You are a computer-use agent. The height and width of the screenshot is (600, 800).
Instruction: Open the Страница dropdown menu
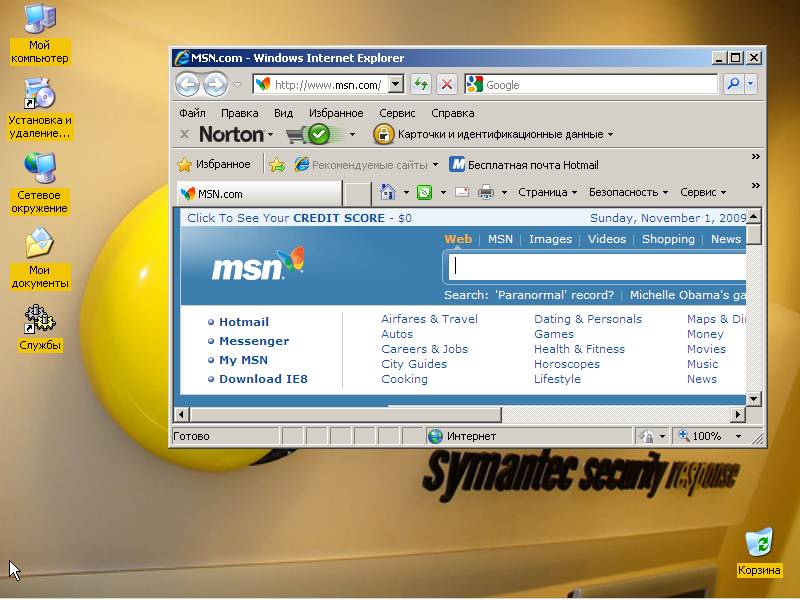tap(547, 192)
